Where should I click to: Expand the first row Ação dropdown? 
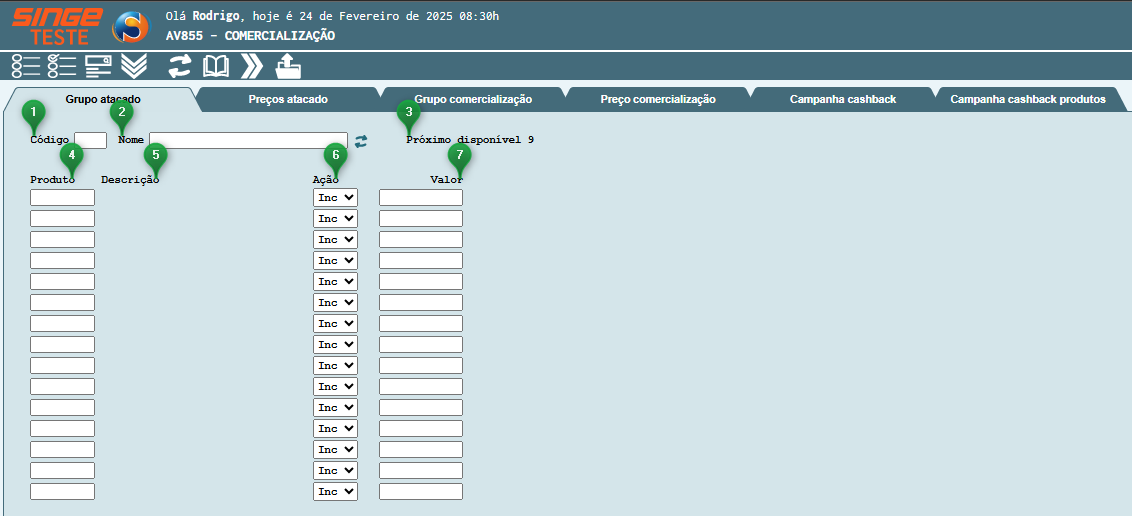(x=335, y=198)
